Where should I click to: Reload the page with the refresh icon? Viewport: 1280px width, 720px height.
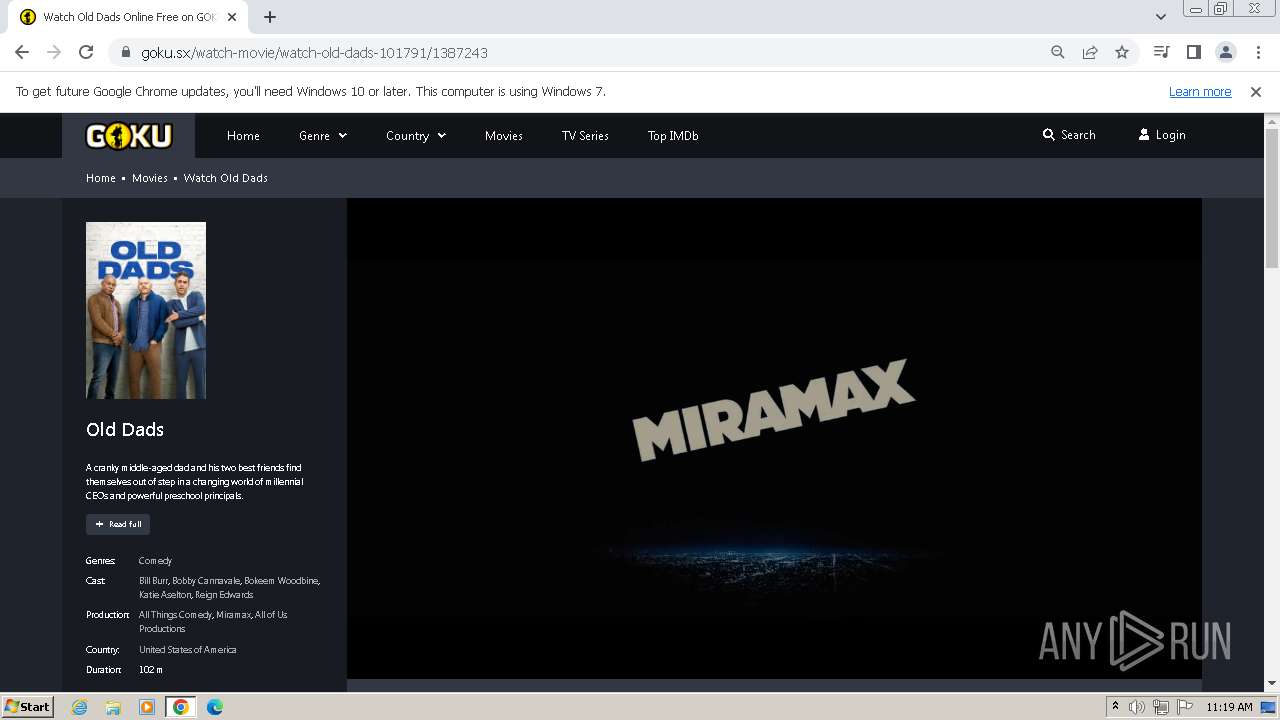(86, 52)
